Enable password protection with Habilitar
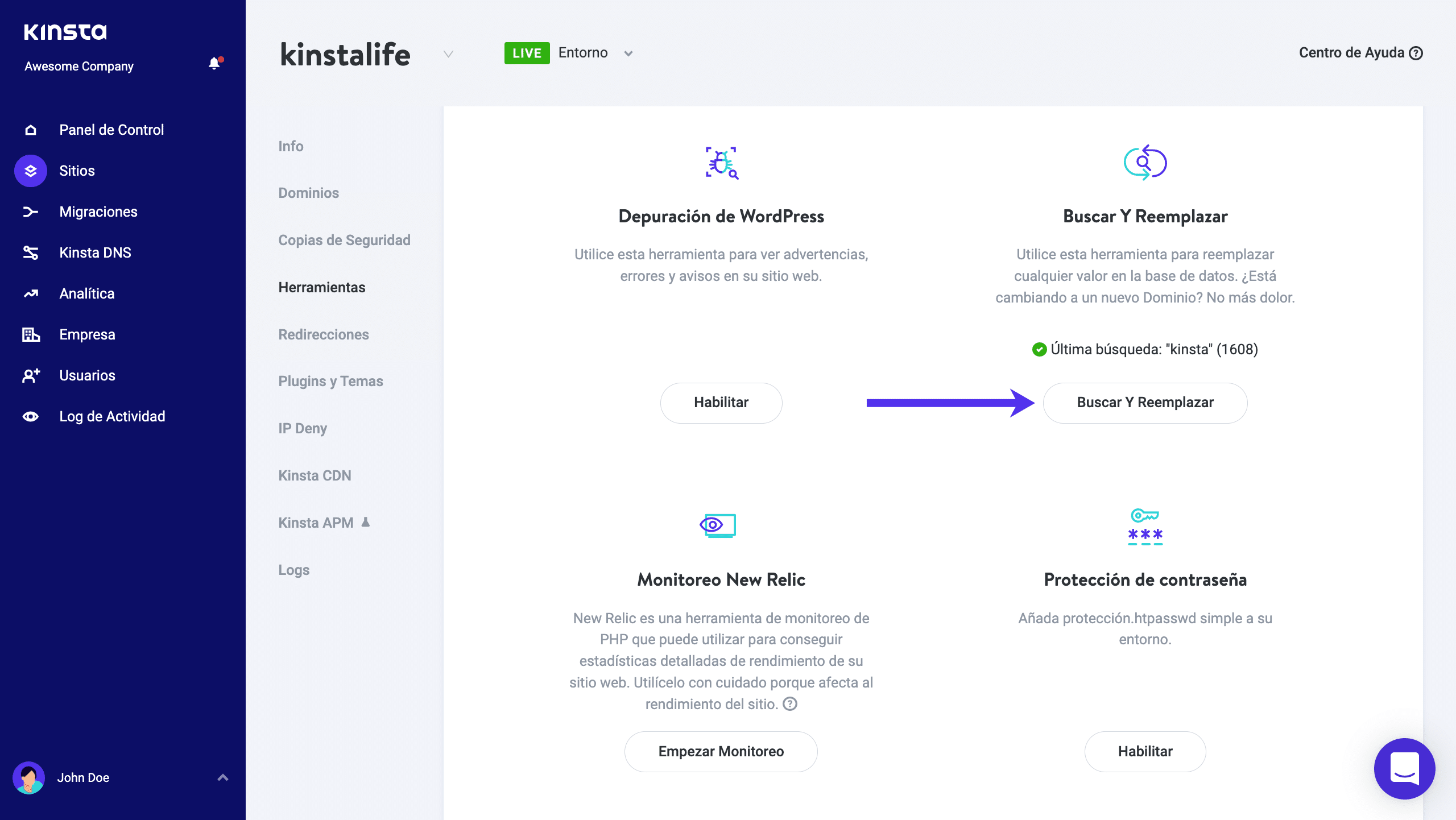Image resolution: width=1456 pixels, height=820 pixels. pos(1145,751)
